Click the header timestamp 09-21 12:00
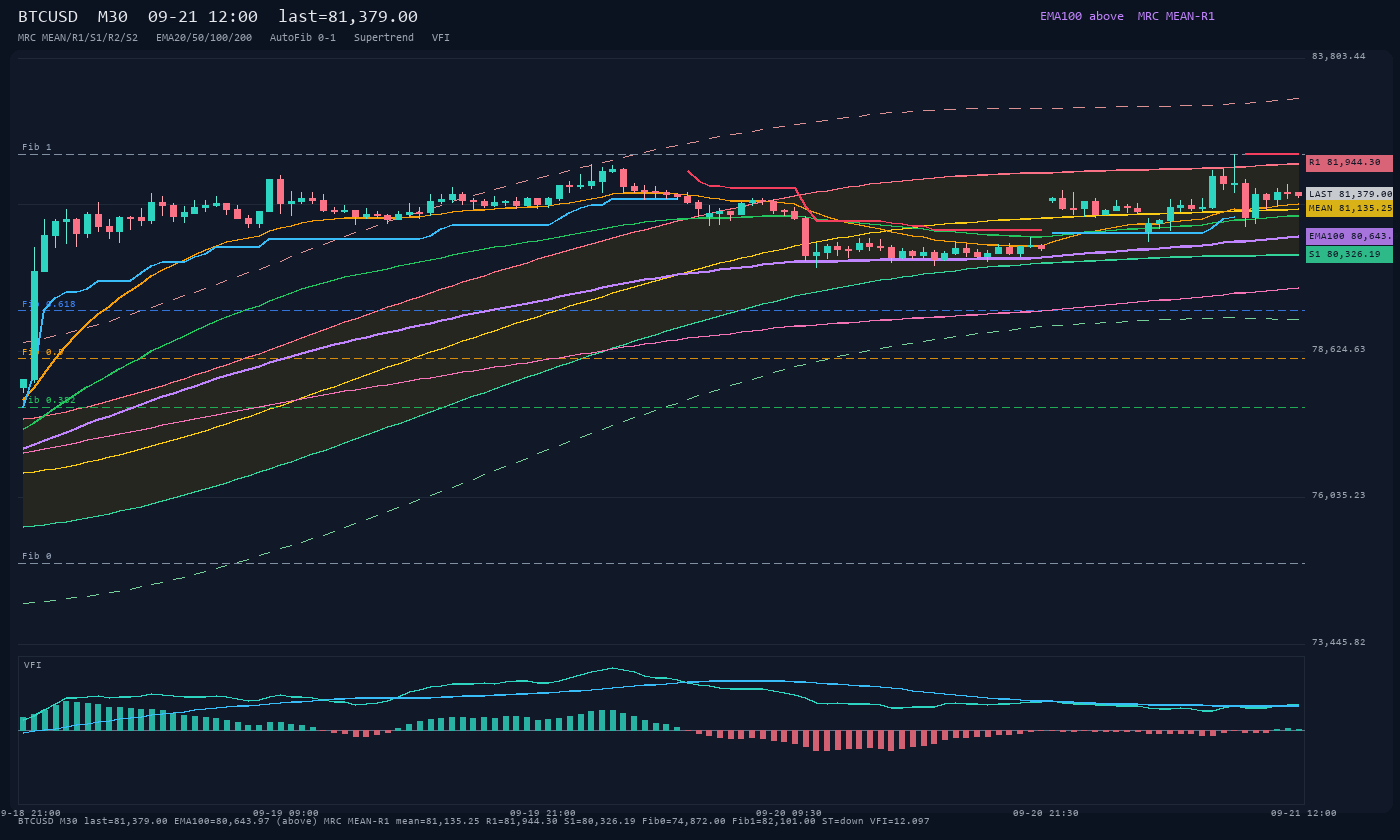1400x840 pixels. point(202,17)
